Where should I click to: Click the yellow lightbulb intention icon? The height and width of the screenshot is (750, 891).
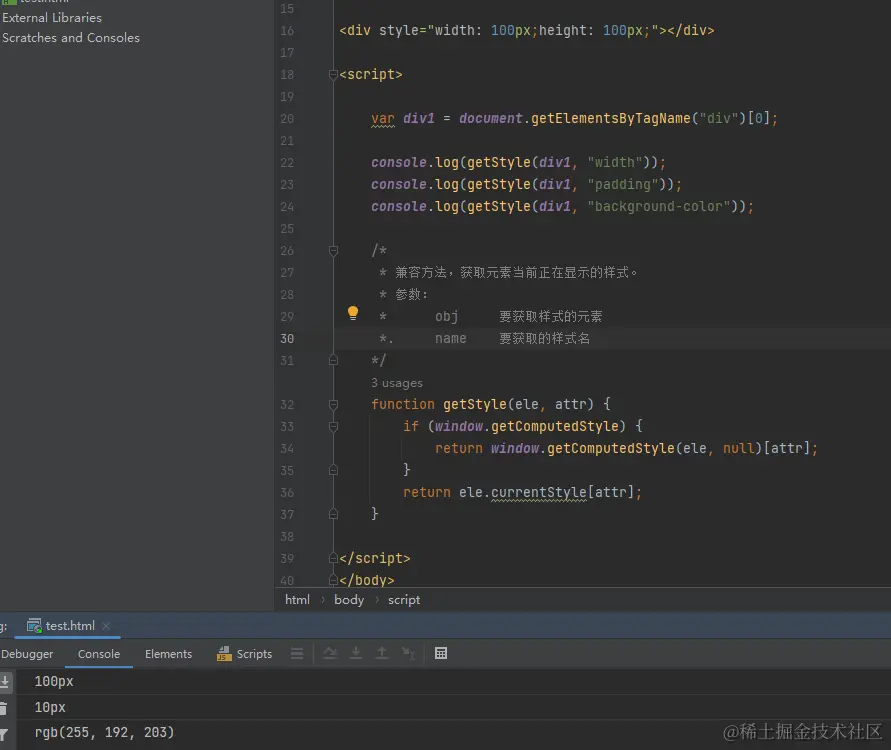[353, 313]
